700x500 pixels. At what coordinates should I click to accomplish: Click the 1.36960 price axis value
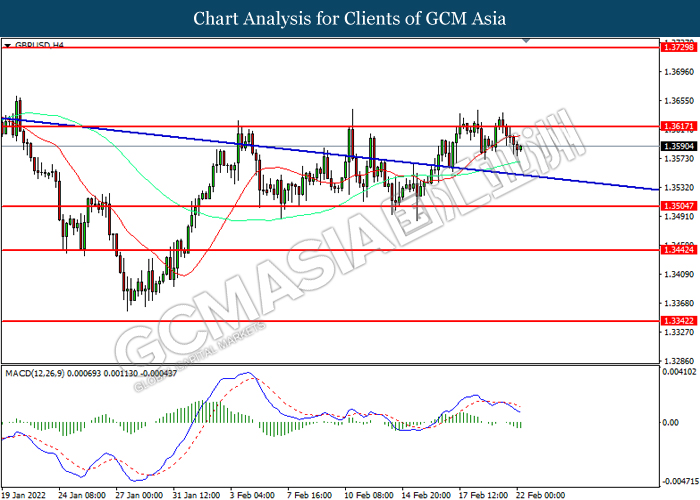(679, 72)
